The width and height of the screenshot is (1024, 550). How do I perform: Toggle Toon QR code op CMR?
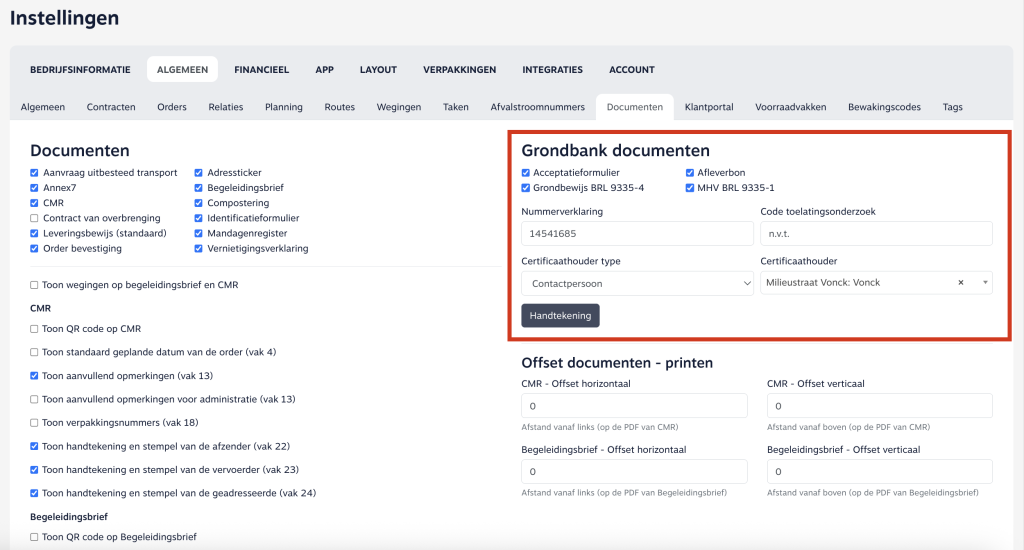point(35,329)
